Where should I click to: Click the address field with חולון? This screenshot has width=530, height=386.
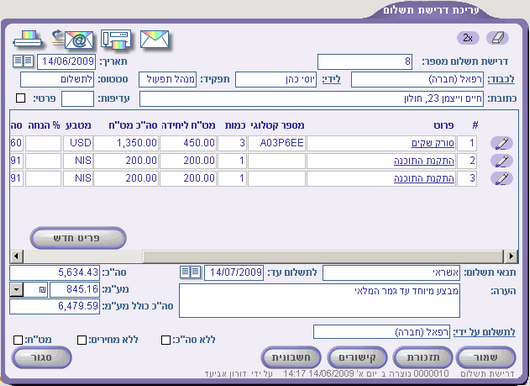[311, 99]
